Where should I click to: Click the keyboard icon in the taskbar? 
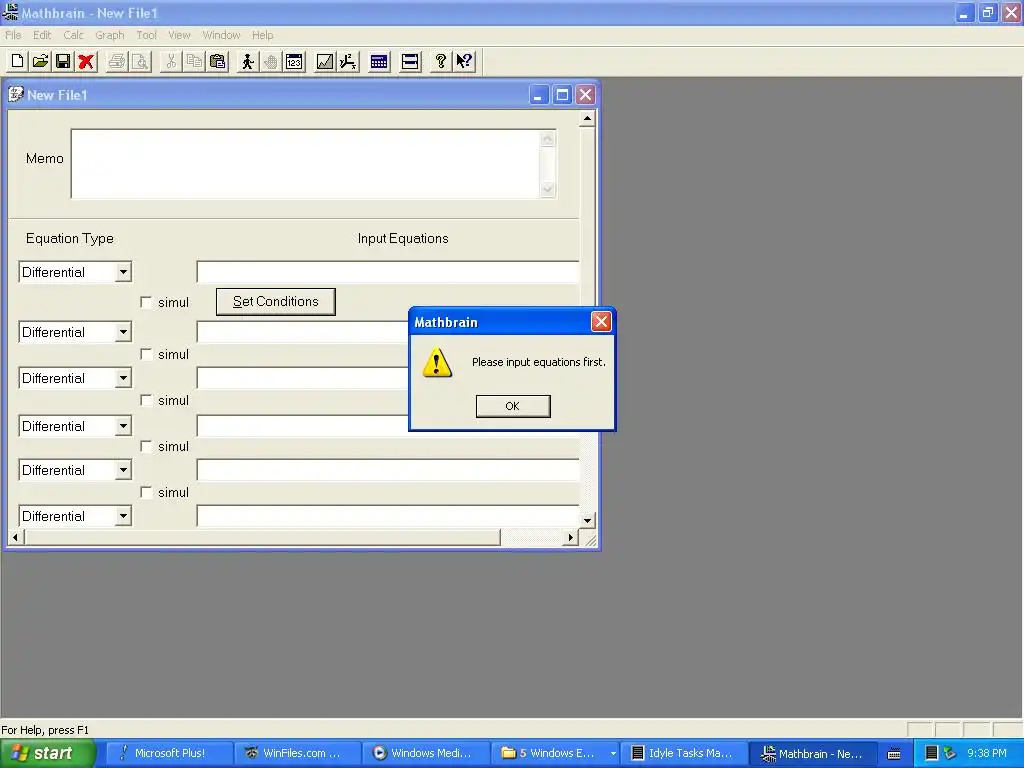click(894, 754)
